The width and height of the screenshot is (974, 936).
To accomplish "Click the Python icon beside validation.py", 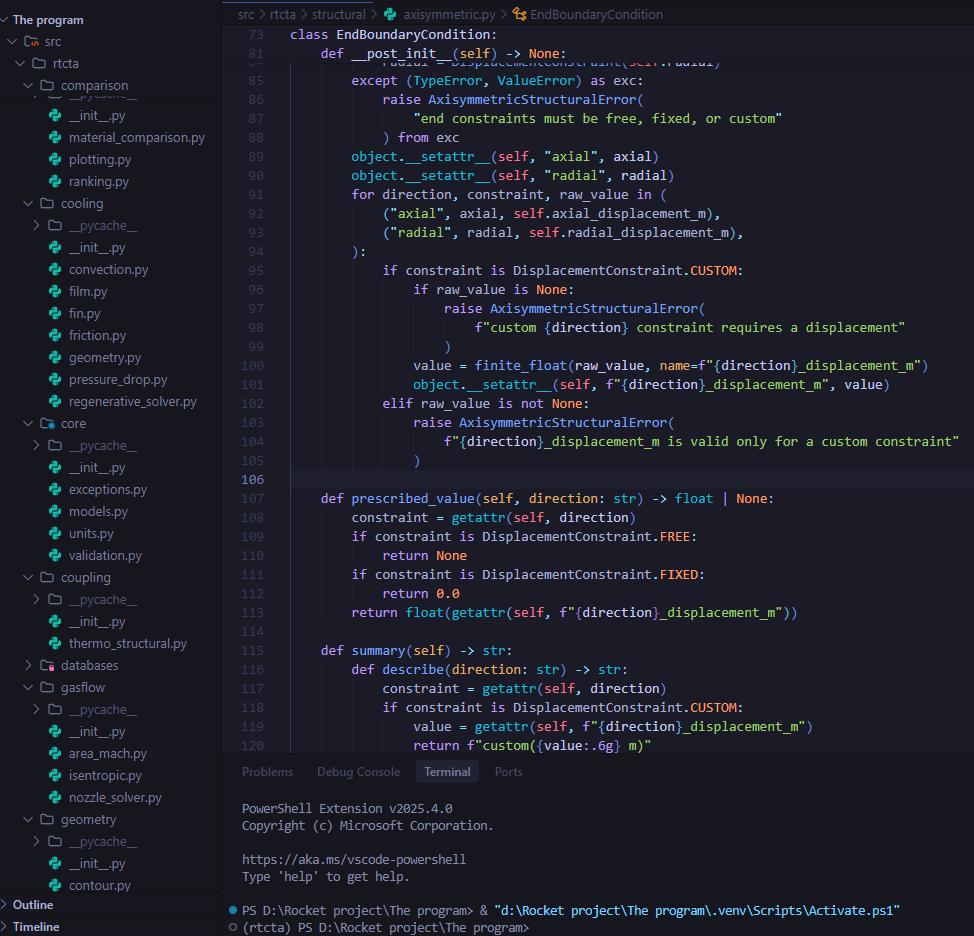I will point(55,556).
